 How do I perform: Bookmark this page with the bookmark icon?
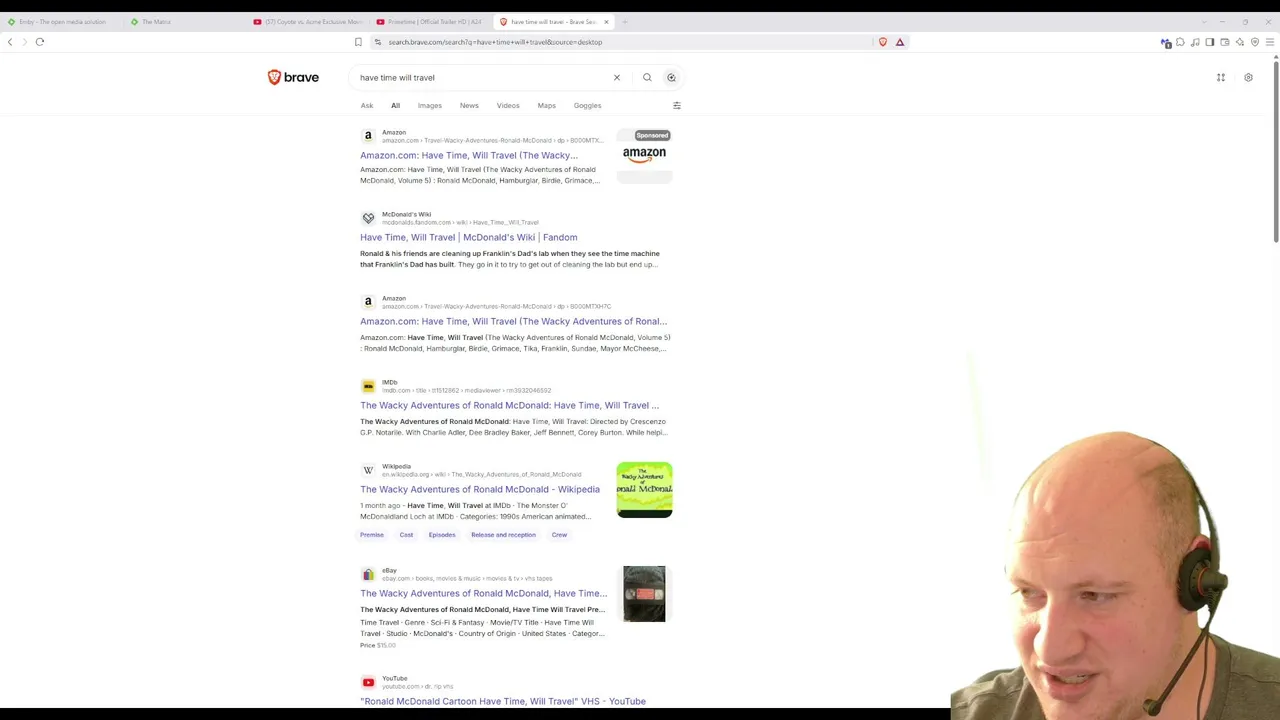pos(358,42)
